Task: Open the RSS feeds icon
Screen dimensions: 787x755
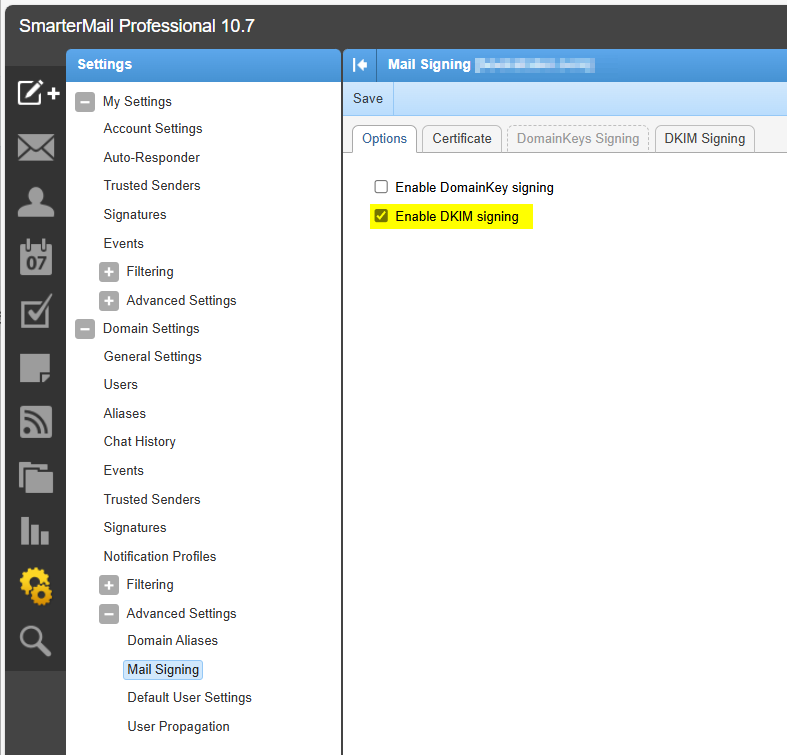Action: pos(36,422)
